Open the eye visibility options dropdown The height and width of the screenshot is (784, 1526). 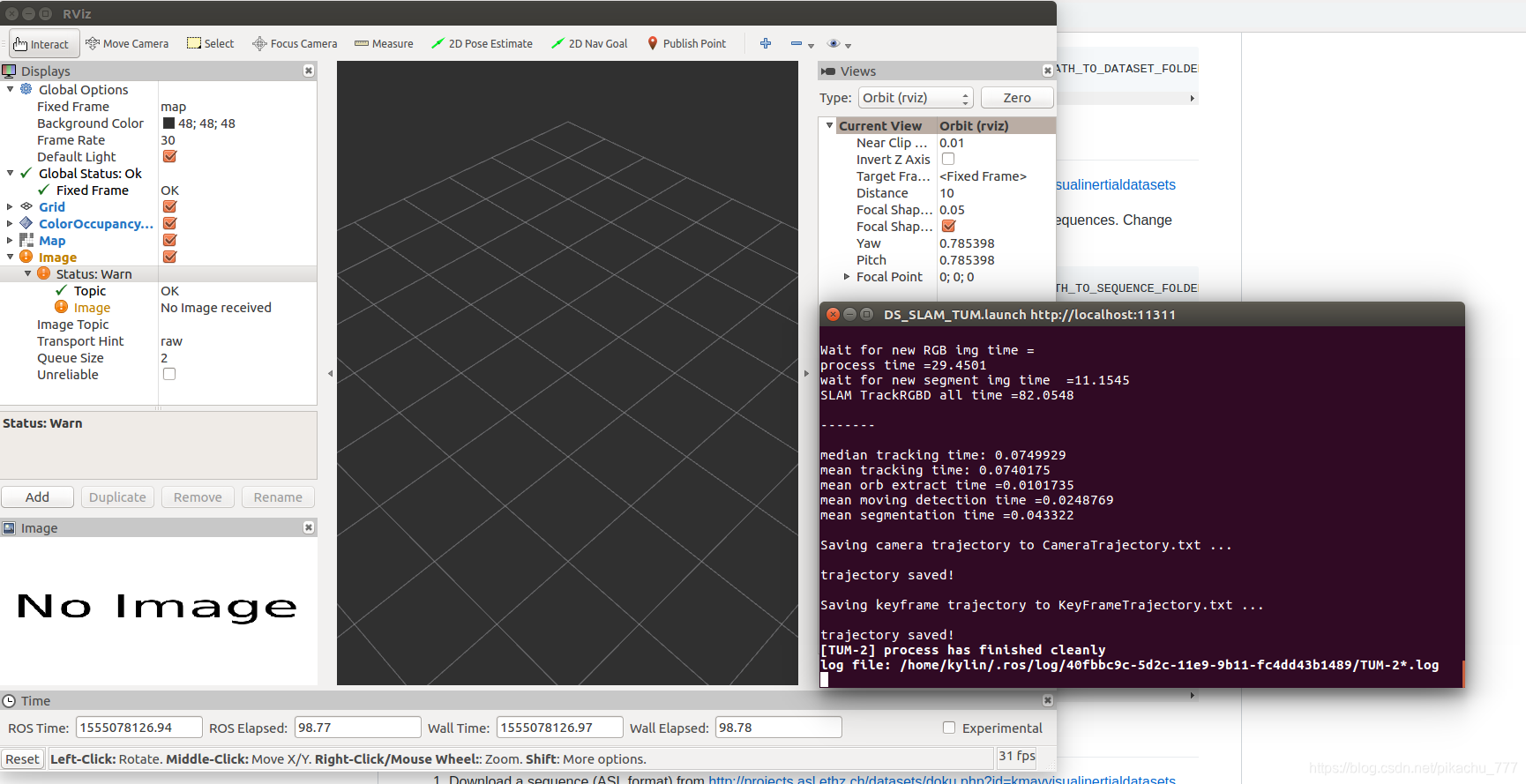point(839,44)
